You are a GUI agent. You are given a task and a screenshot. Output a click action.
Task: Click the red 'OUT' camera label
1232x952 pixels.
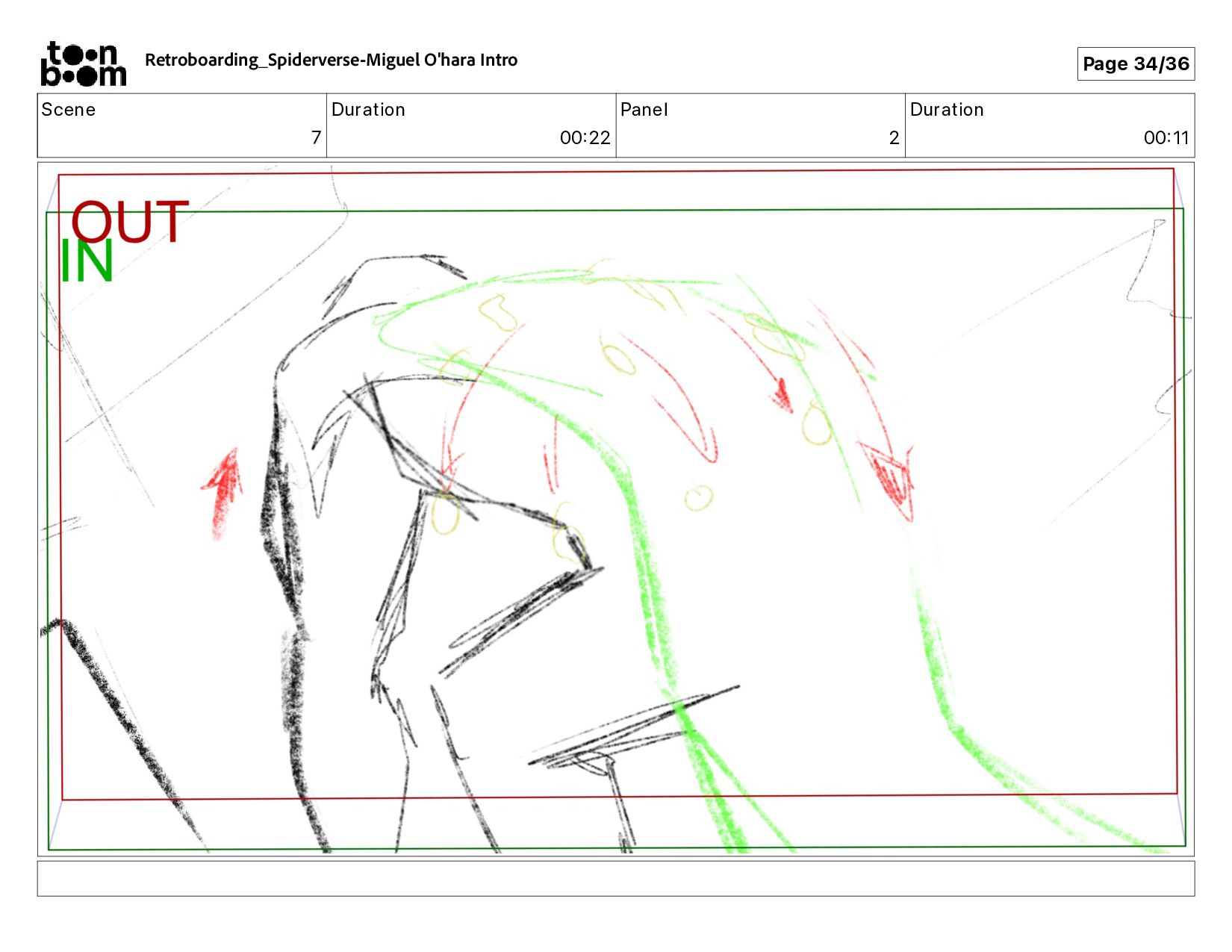130,222
